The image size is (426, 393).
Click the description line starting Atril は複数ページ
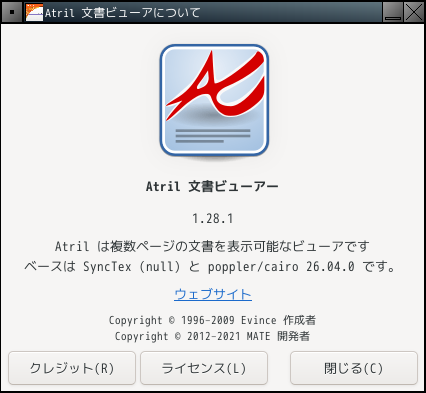point(212,247)
